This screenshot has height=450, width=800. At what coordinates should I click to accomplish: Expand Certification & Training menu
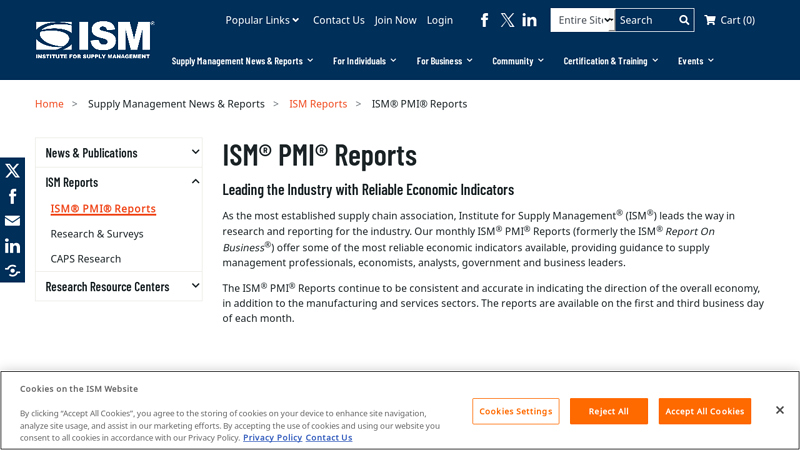pos(611,61)
